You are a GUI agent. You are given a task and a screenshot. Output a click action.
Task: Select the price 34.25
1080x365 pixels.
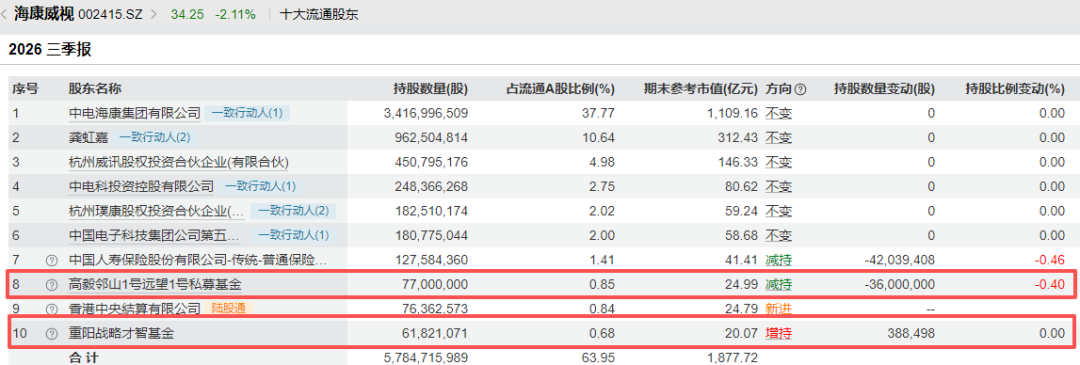tap(187, 14)
